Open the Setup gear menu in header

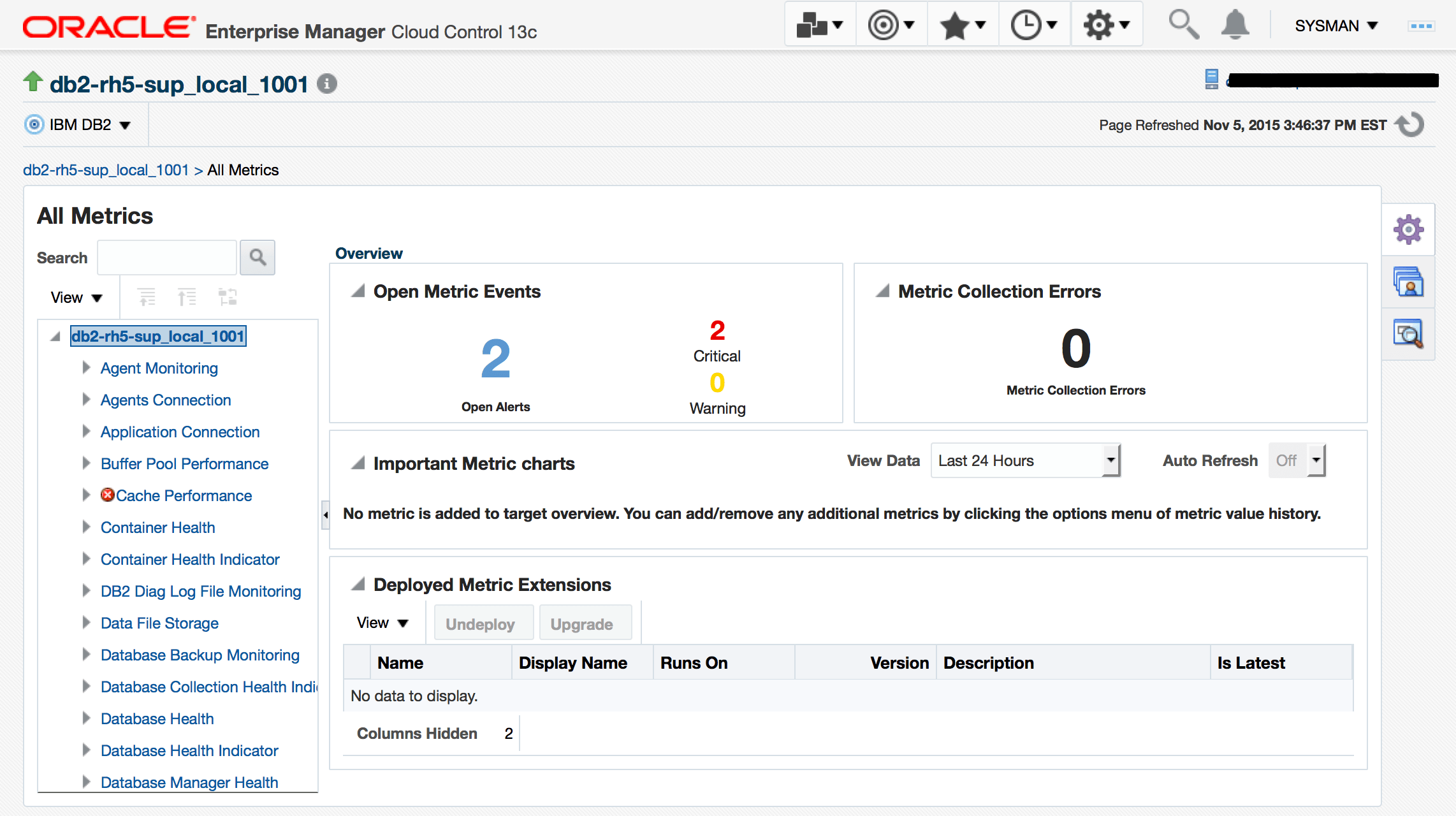click(1106, 25)
